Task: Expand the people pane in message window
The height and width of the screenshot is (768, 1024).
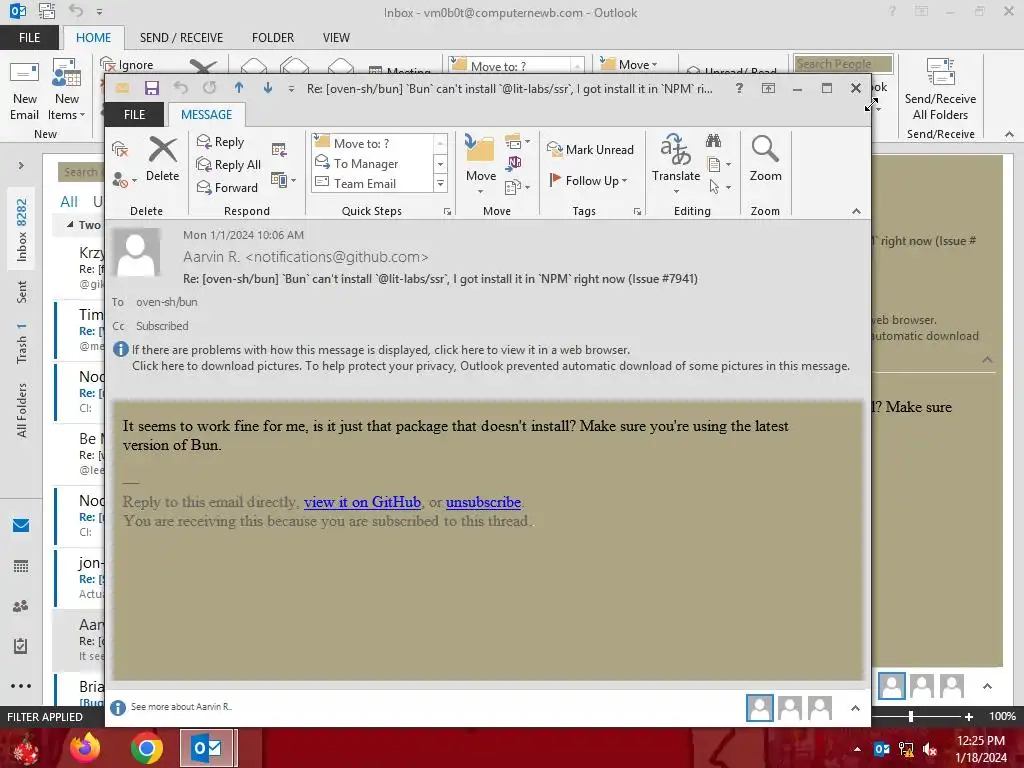Action: [855, 709]
